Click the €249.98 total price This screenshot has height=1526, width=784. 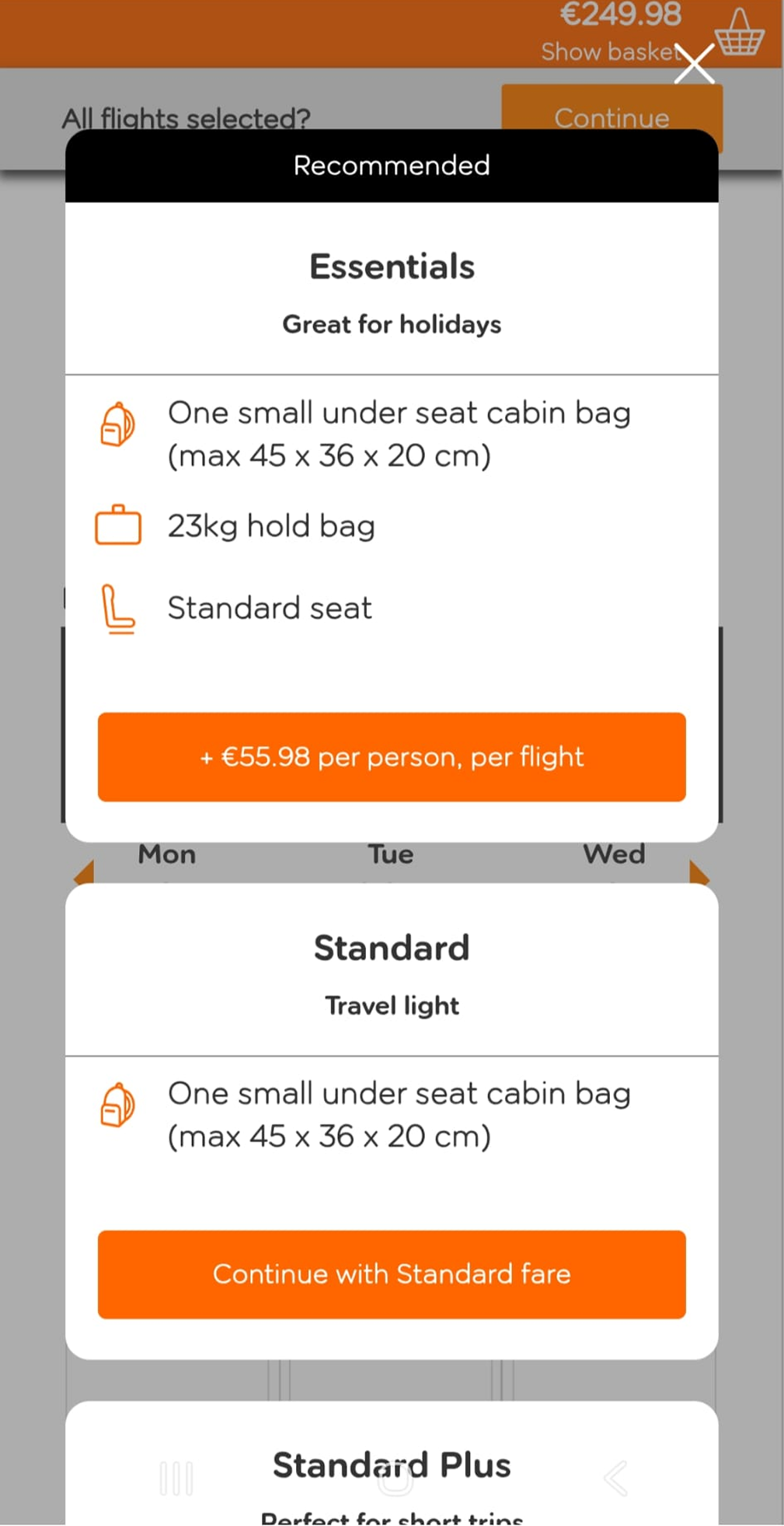[x=619, y=13]
